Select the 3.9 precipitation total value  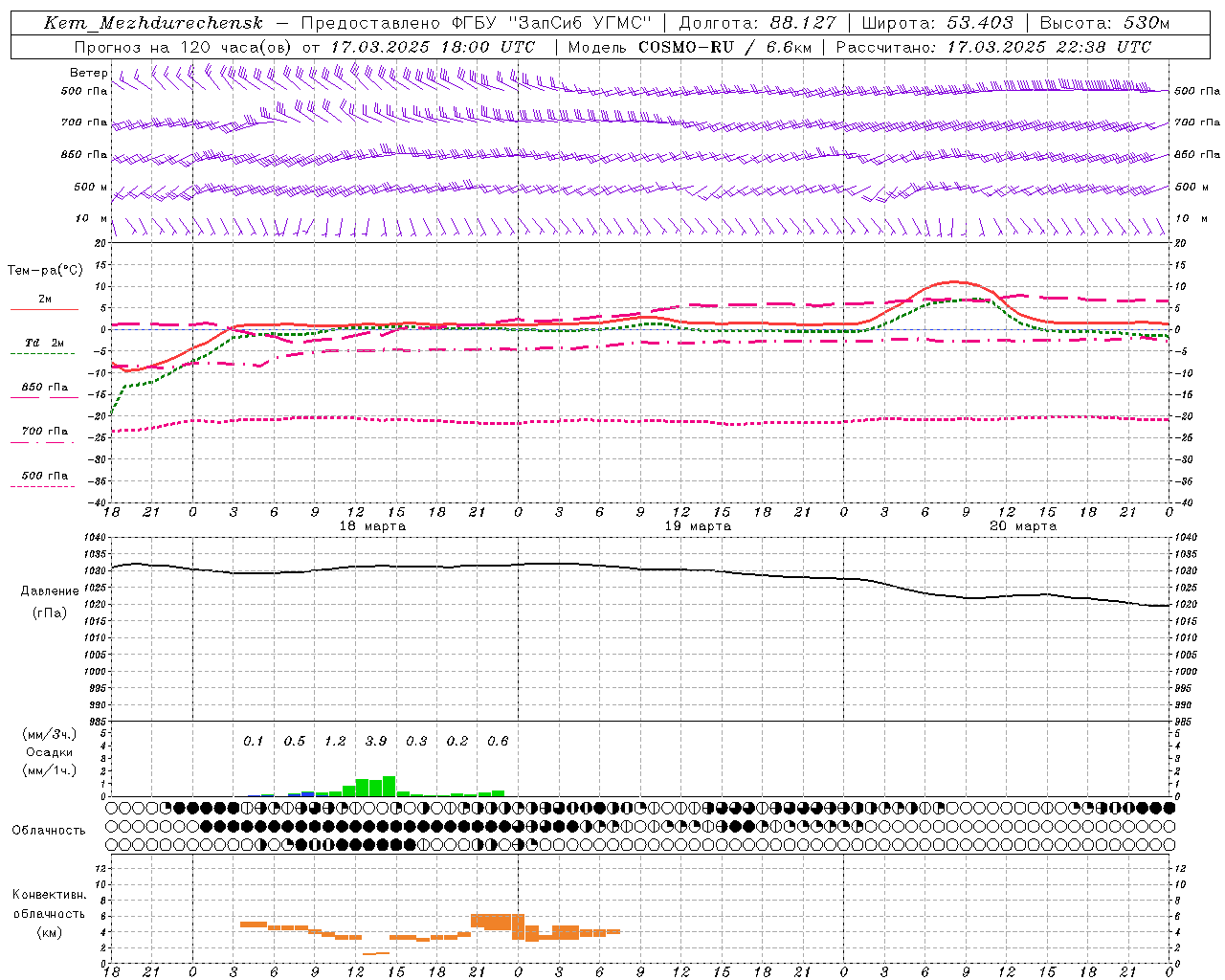tap(376, 741)
